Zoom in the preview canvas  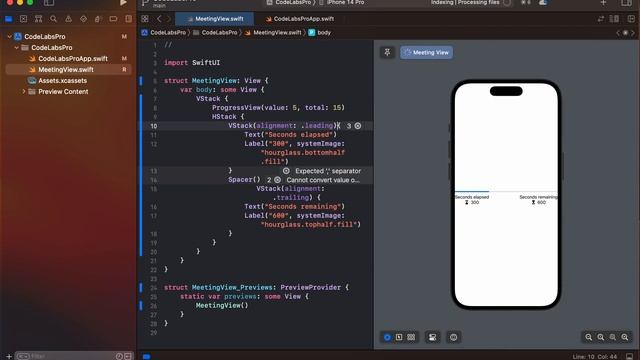point(625,337)
